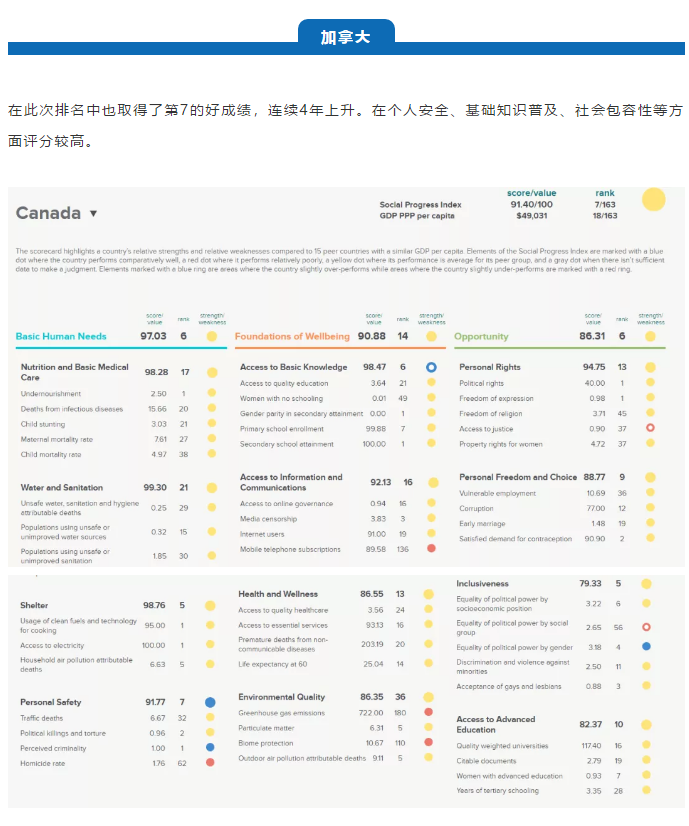Click the Property rights for women row label
689x826 pixels.
(x=500, y=444)
